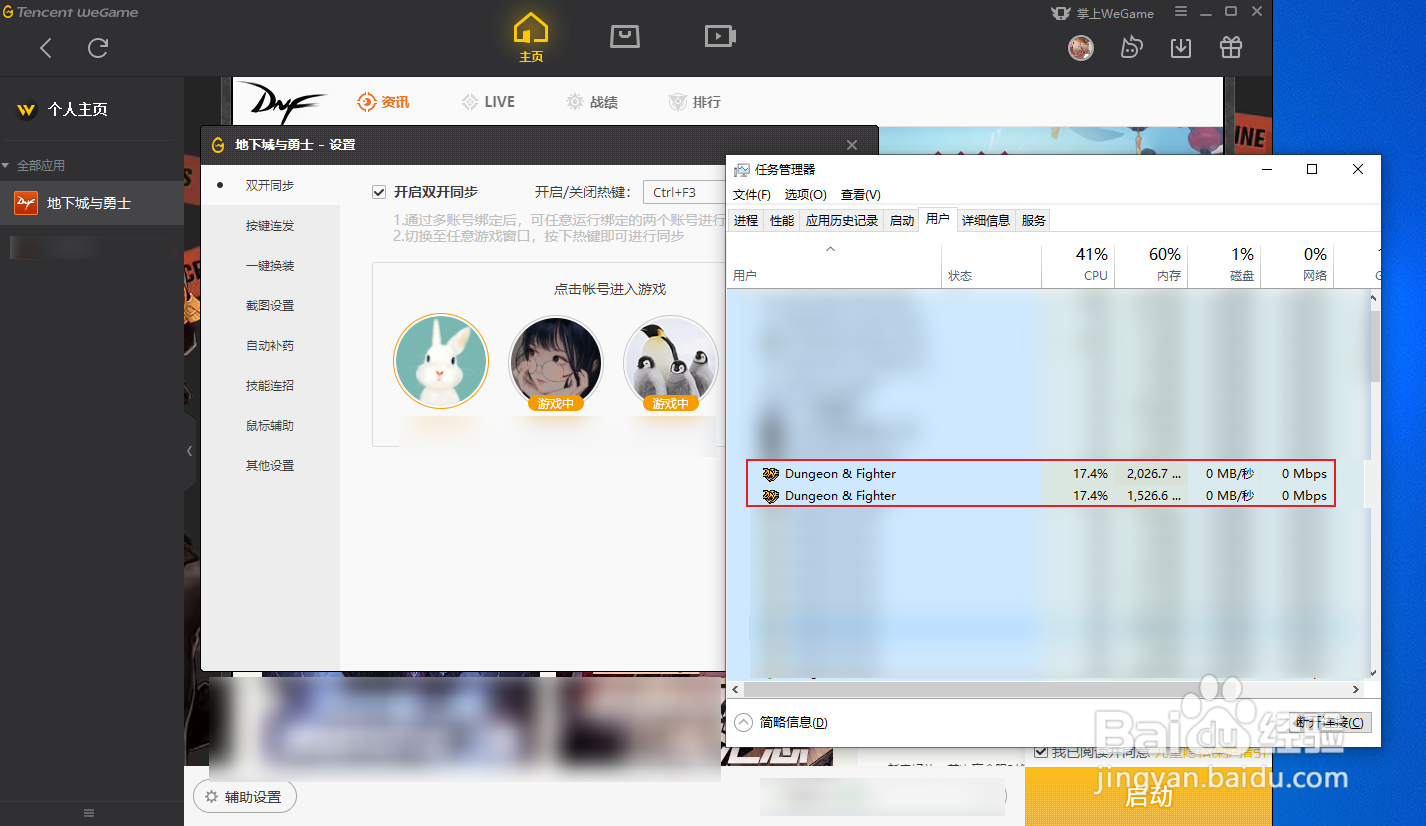
Task: Open the 文件(F) menu in Task Manager
Action: [x=752, y=195]
